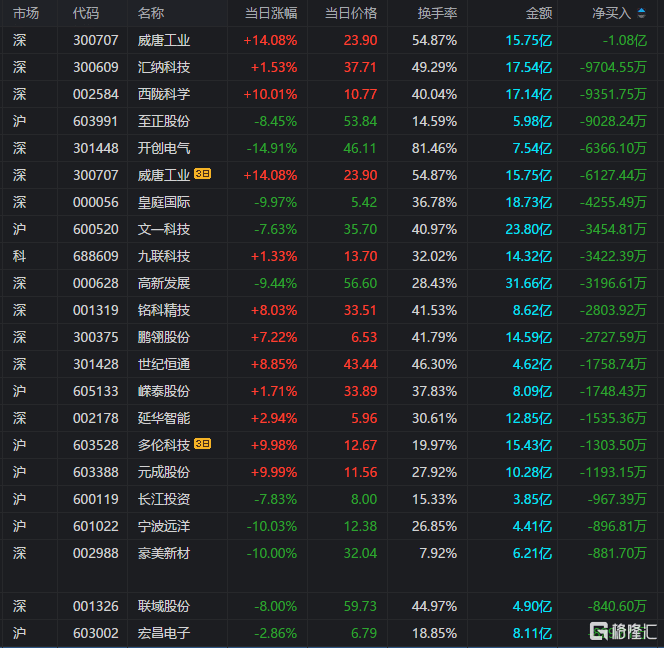Viewport: 664px width, 648px height.
Task: Click net buy value -840.60万
Action: point(617,606)
